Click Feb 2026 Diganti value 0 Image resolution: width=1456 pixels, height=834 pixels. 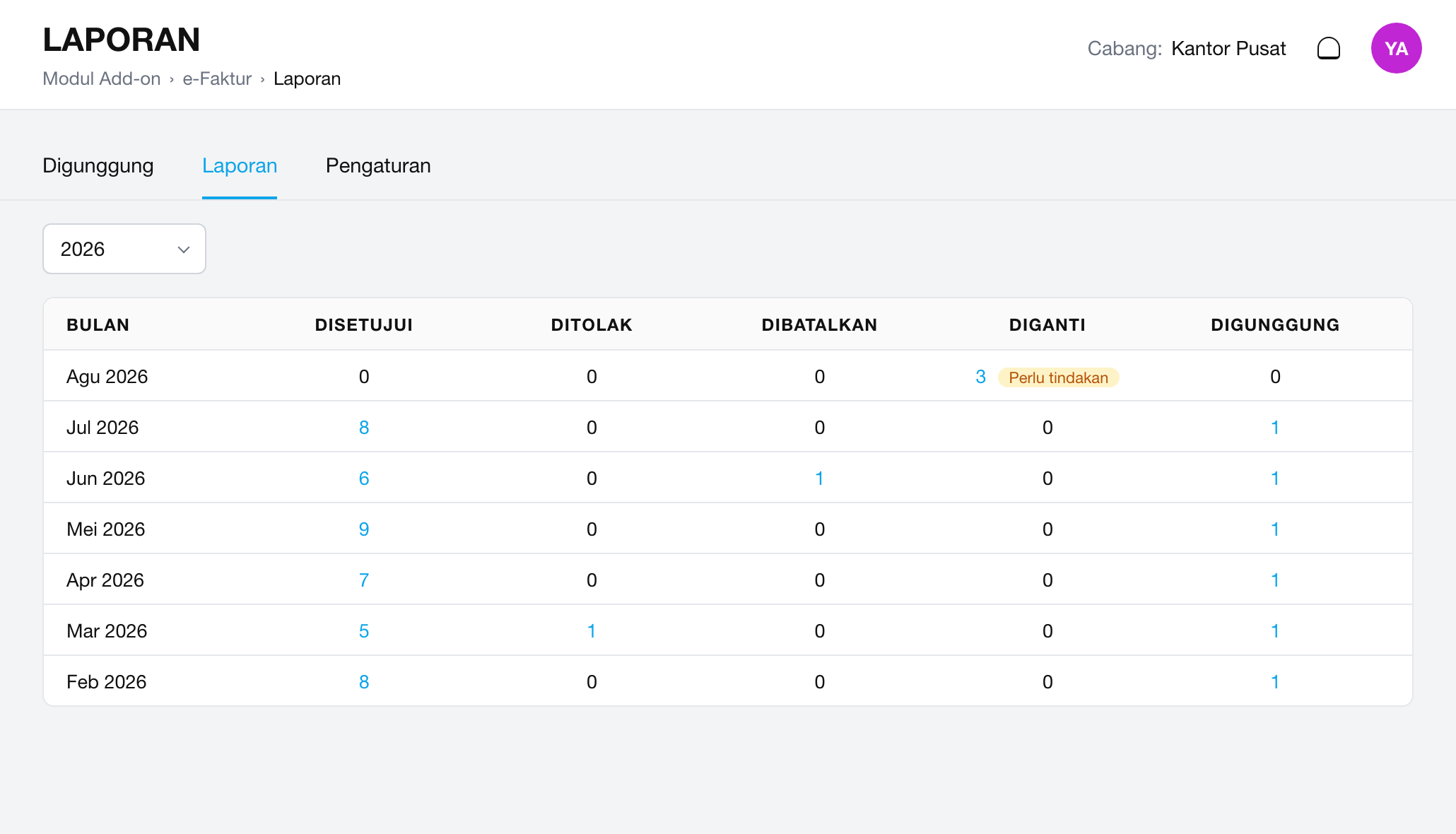[1047, 682]
